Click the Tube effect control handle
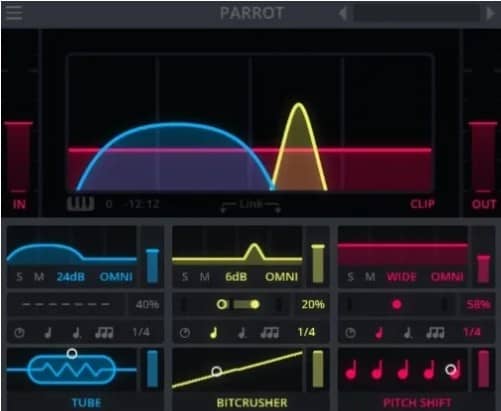 click(72, 353)
